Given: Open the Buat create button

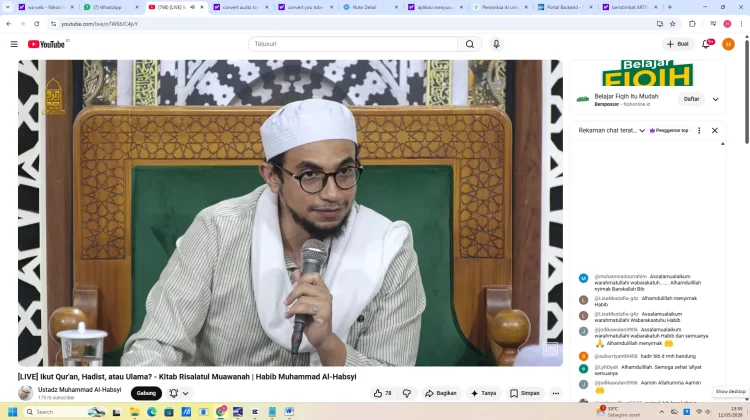Looking at the screenshot, I should 678,44.
